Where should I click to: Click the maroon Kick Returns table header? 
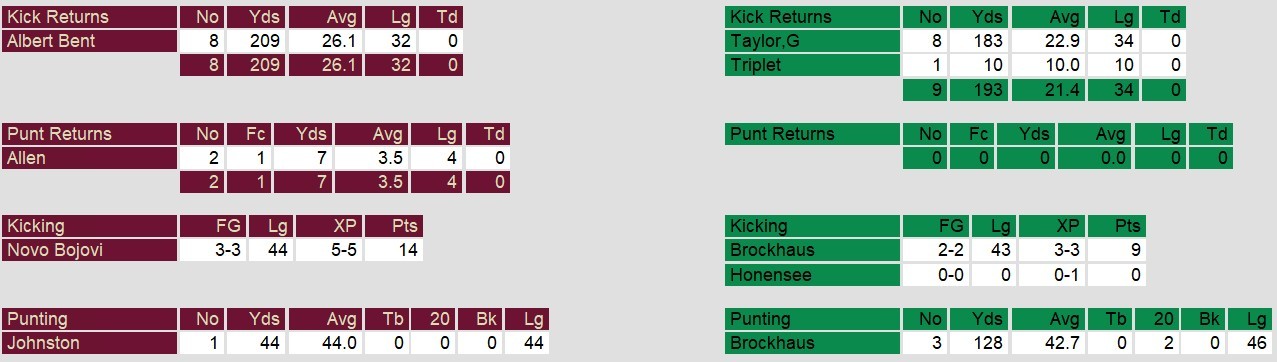90,17
